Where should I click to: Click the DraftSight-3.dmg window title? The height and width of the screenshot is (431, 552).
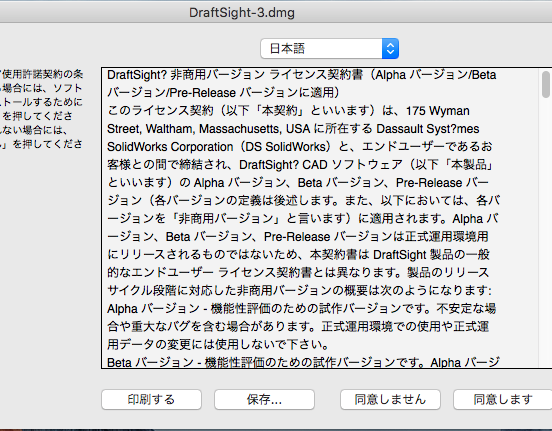pyautogui.click(x=242, y=13)
